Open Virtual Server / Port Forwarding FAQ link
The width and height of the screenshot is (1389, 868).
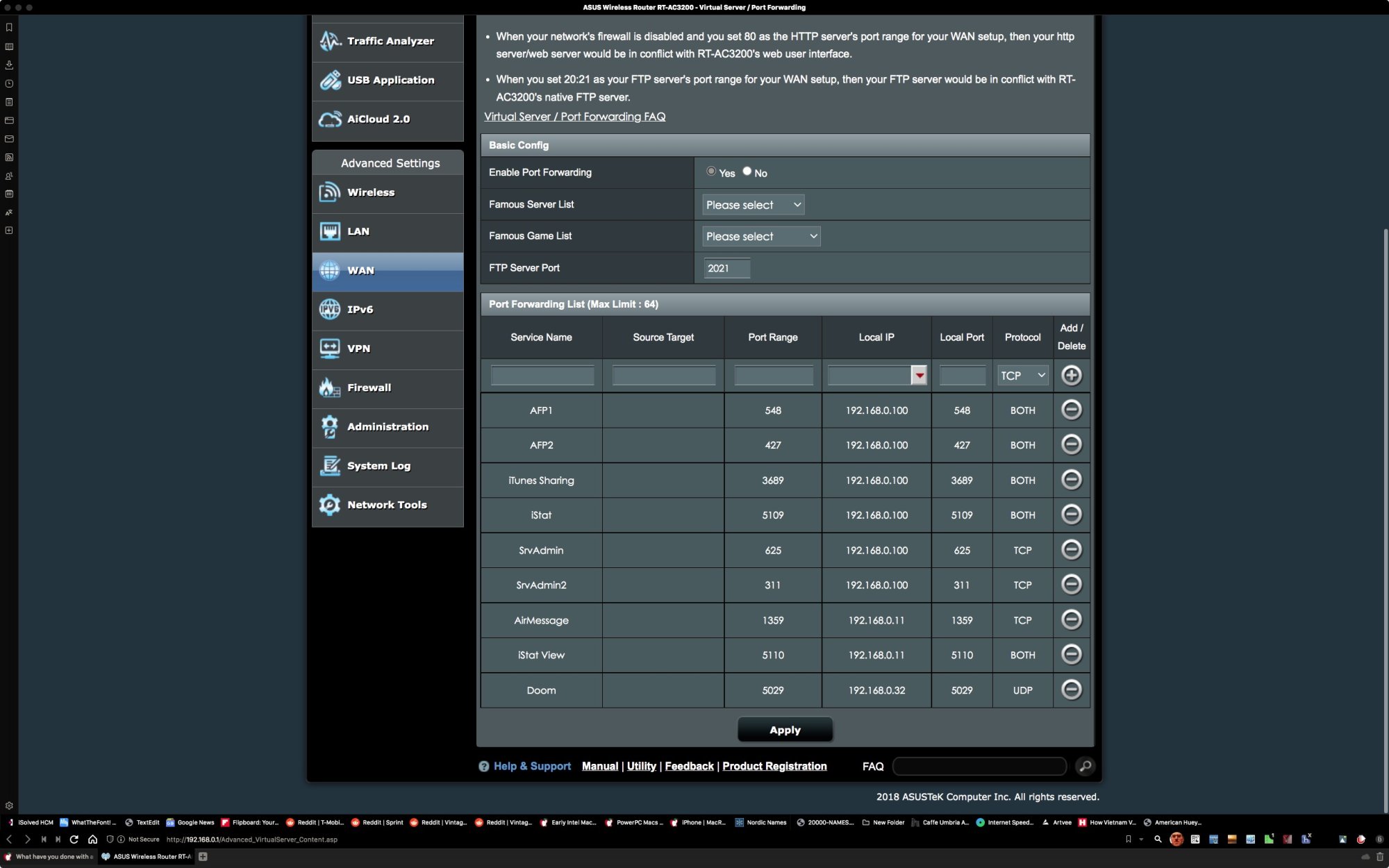click(574, 117)
